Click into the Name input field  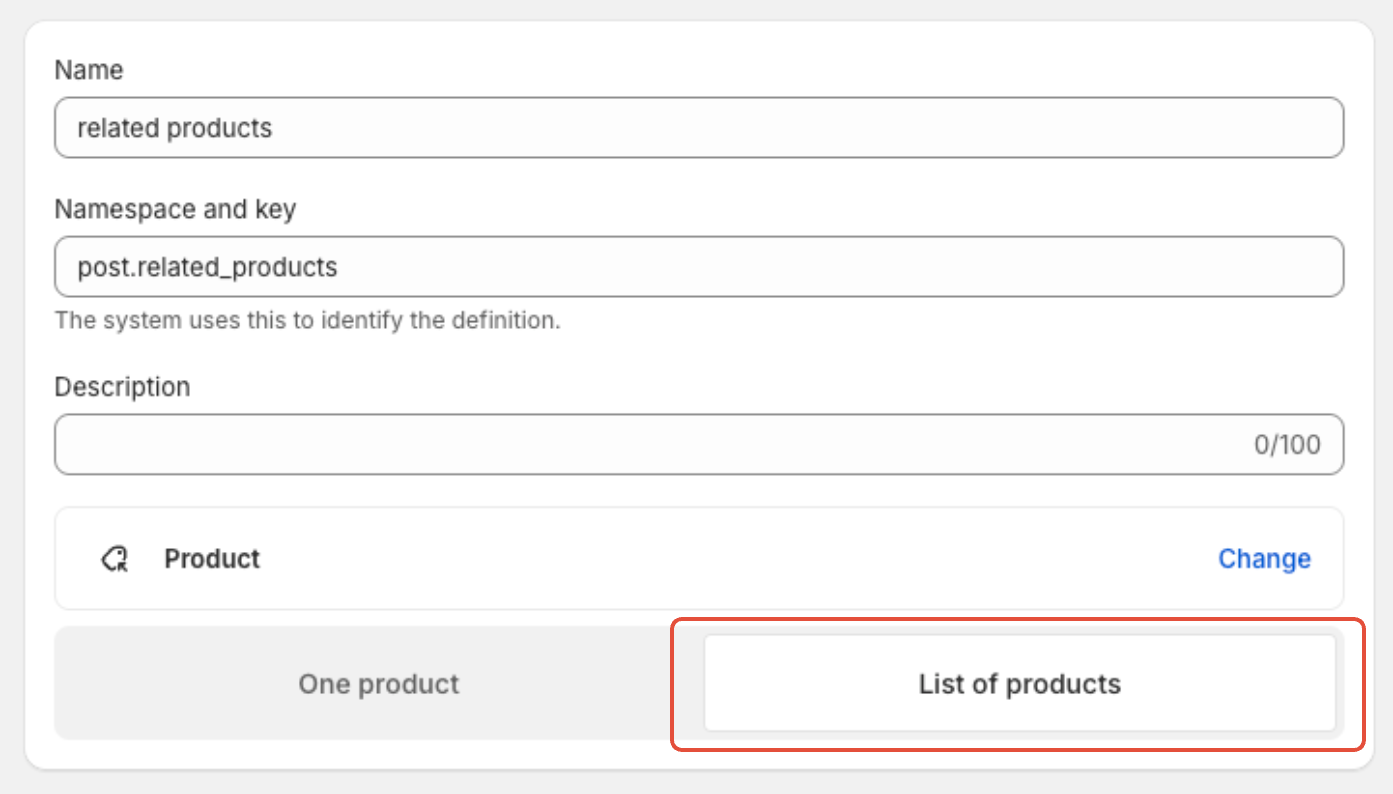pos(698,128)
